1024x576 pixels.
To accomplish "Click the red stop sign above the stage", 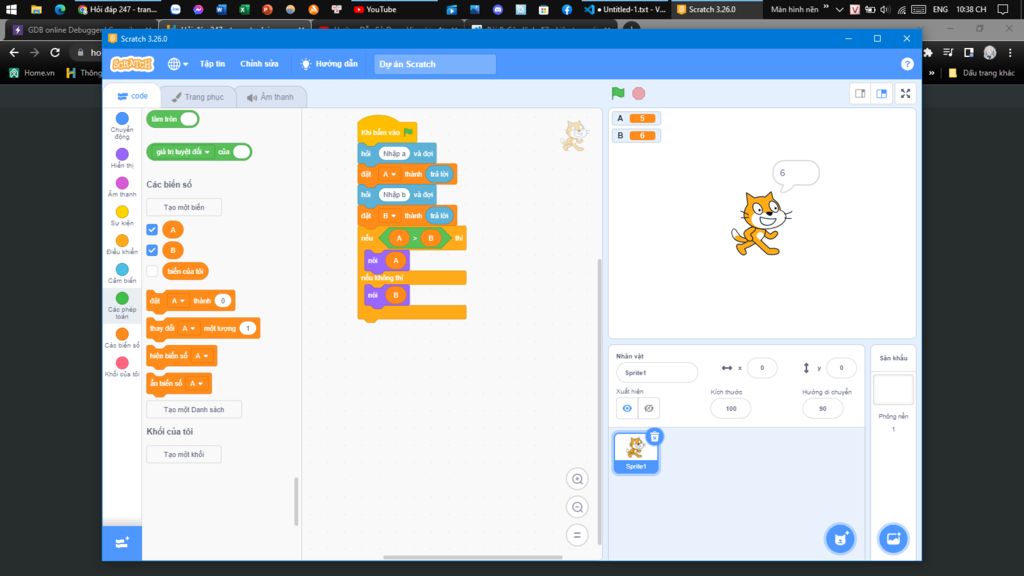I will tap(638, 92).
